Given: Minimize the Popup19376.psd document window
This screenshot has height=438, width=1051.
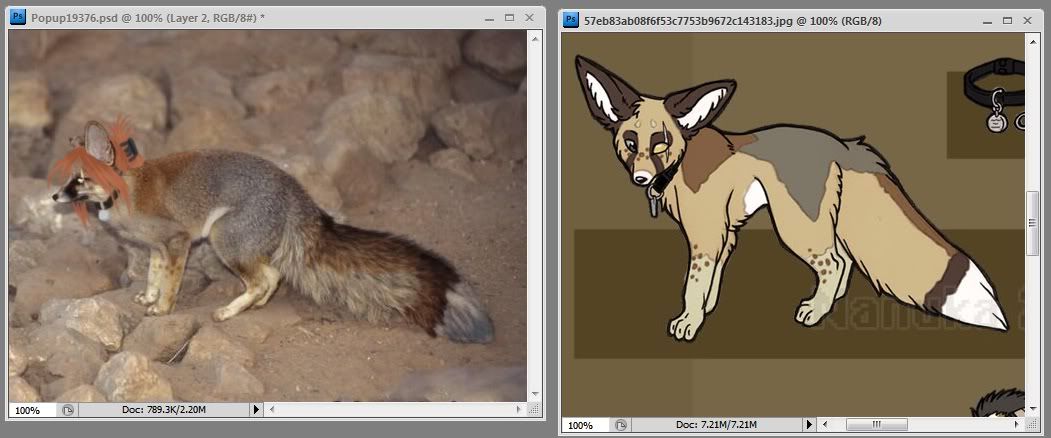Looking at the screenshot, I should tap(488, 18).
